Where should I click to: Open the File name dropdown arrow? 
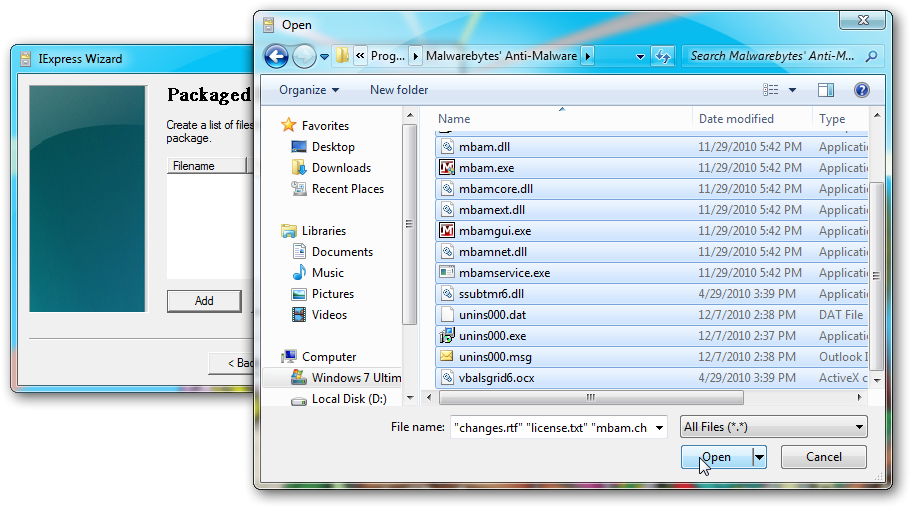659,428
